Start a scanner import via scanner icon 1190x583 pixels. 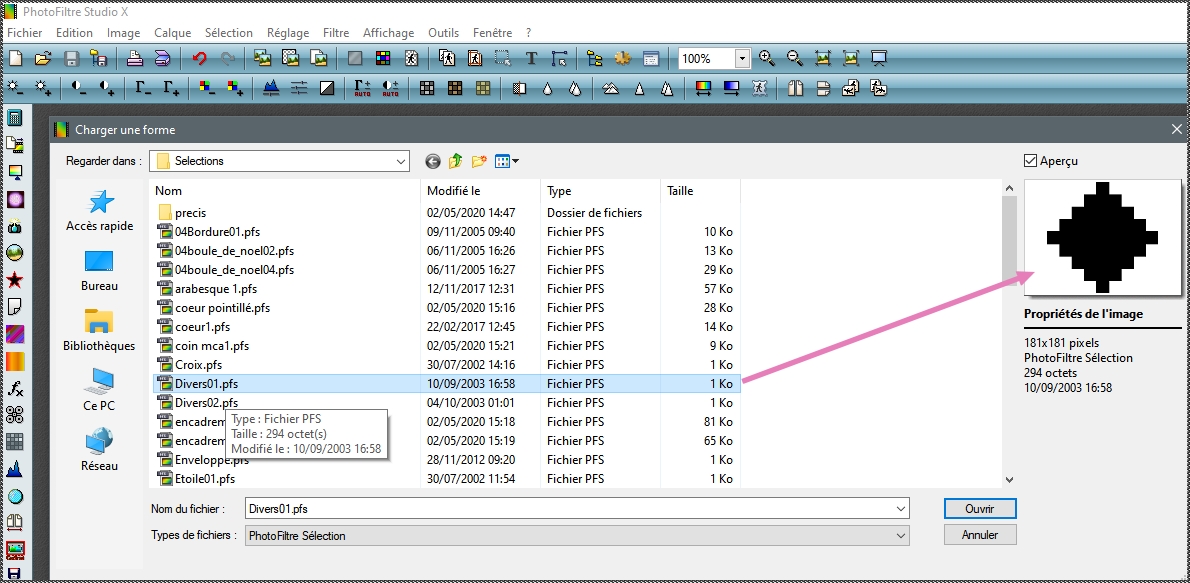point(162,58)
